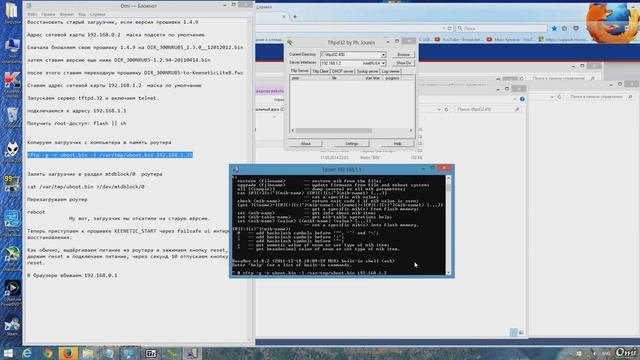Screen dimensions: 640x360
Task: Click the highlighted tftp command line in Notepad
Action: click(110, 155)
